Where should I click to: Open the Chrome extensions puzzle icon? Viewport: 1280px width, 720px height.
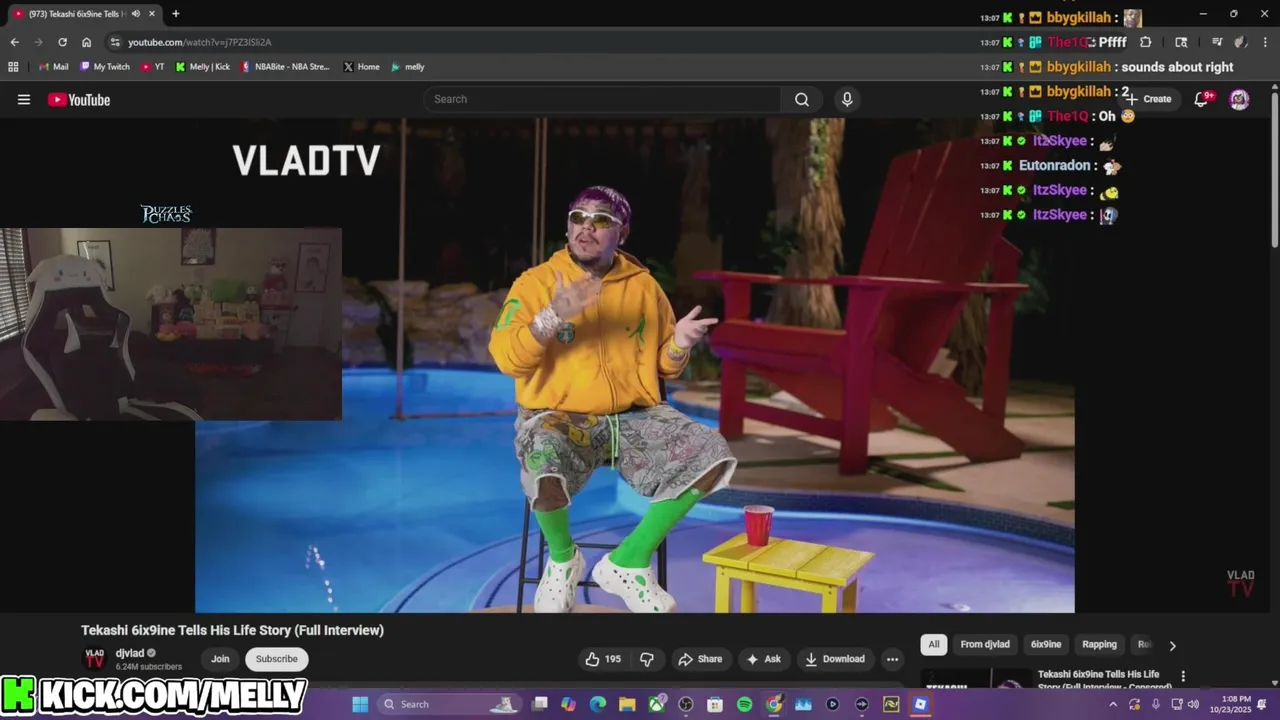(1146, 42)
